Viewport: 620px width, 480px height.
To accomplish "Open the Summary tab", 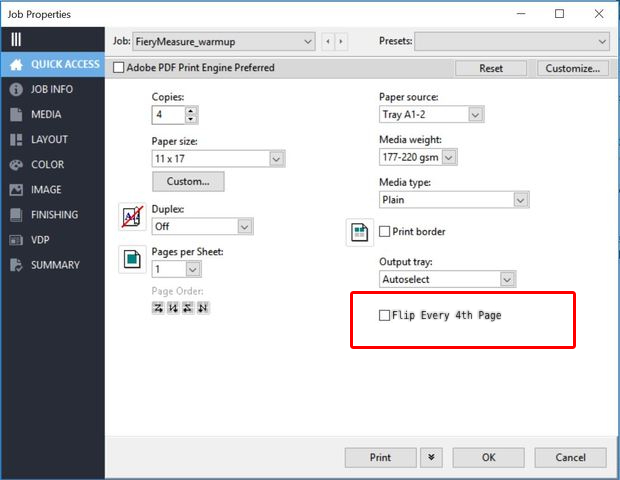I will [x=53, y=265].
